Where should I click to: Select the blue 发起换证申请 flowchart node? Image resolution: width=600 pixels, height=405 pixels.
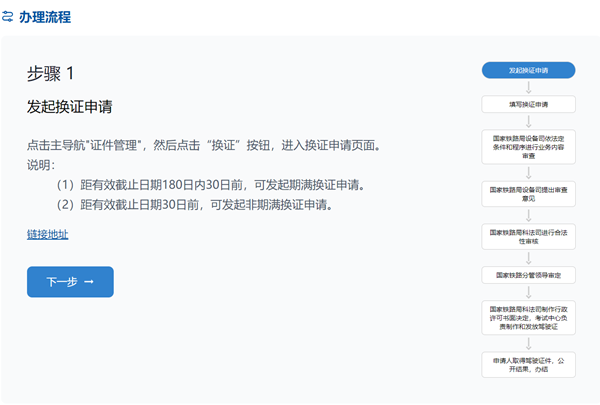coord(528,70)
